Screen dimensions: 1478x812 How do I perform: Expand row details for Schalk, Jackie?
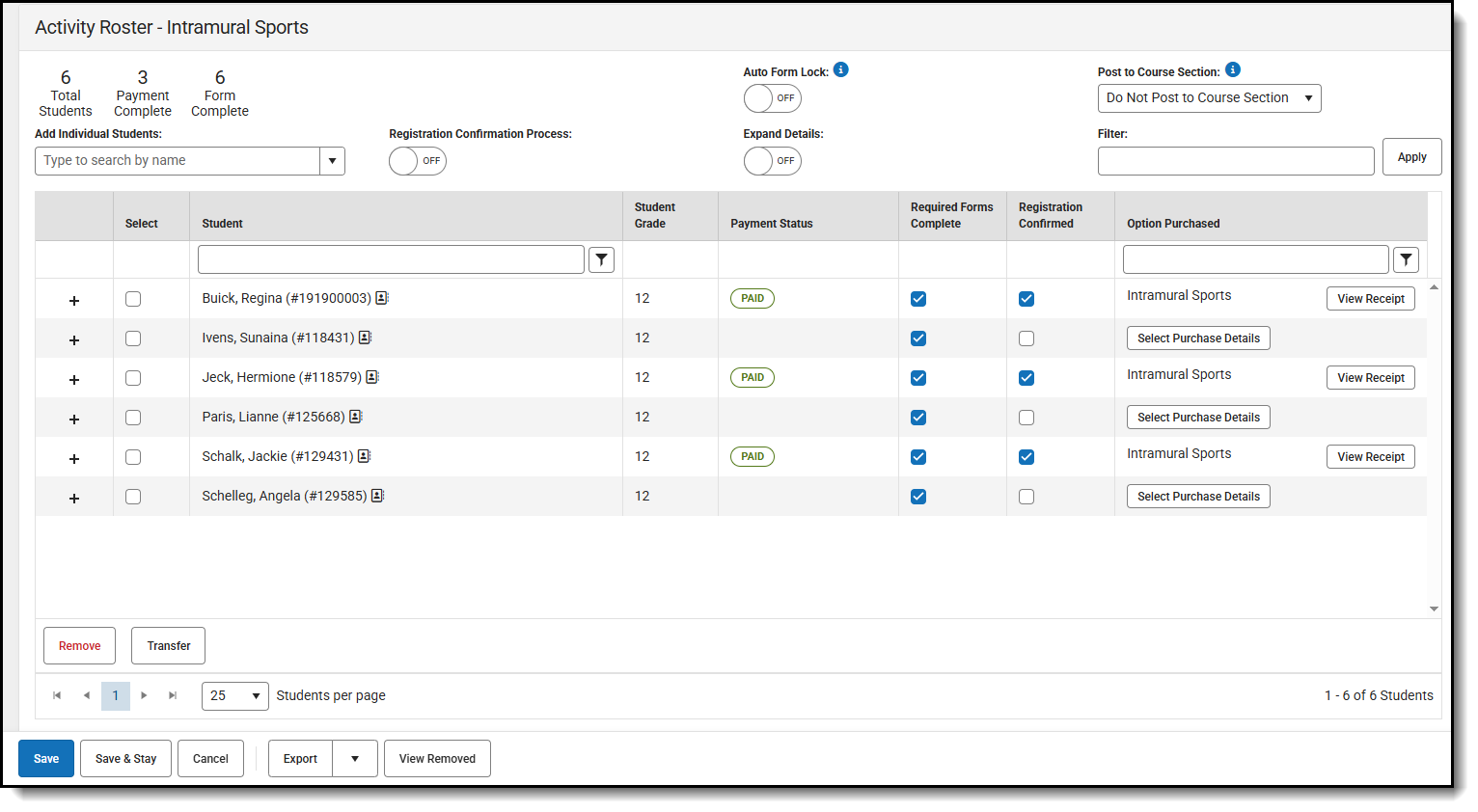click(74, 459)
